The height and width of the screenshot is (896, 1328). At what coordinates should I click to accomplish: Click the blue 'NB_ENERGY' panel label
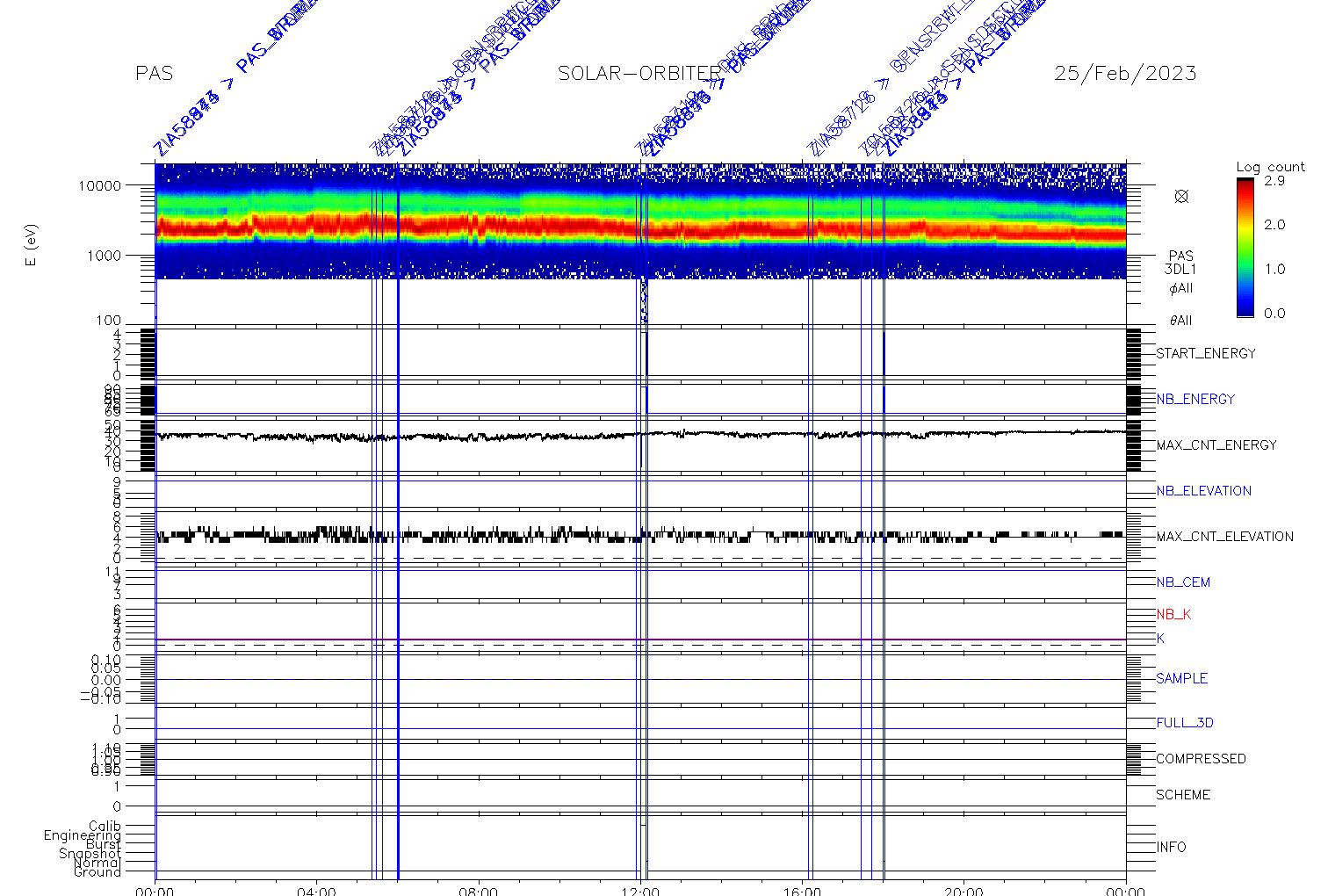tap(1195, 400)
